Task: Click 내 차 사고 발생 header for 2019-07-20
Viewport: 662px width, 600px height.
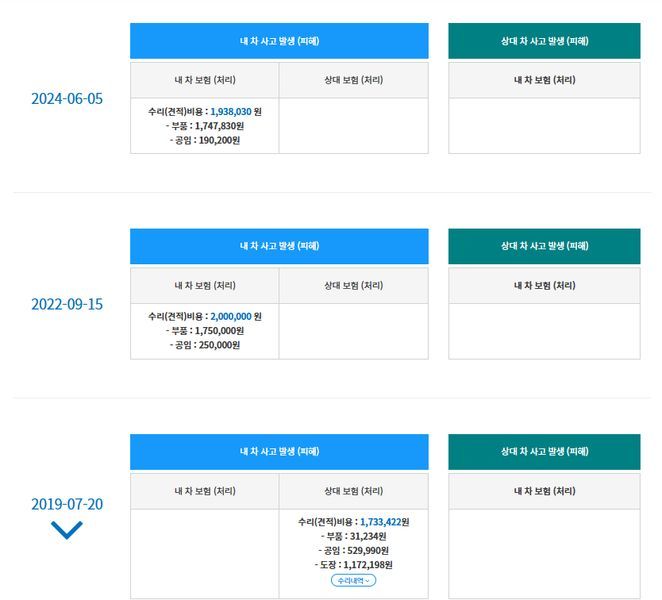Action: pyautogui.click(x=279, y=452)
